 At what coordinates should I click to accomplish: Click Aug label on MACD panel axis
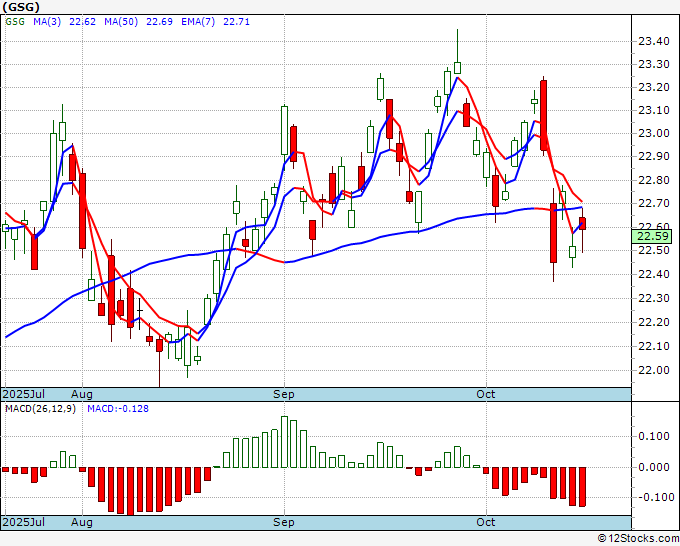pyautogui.click(x=82, y=522)
